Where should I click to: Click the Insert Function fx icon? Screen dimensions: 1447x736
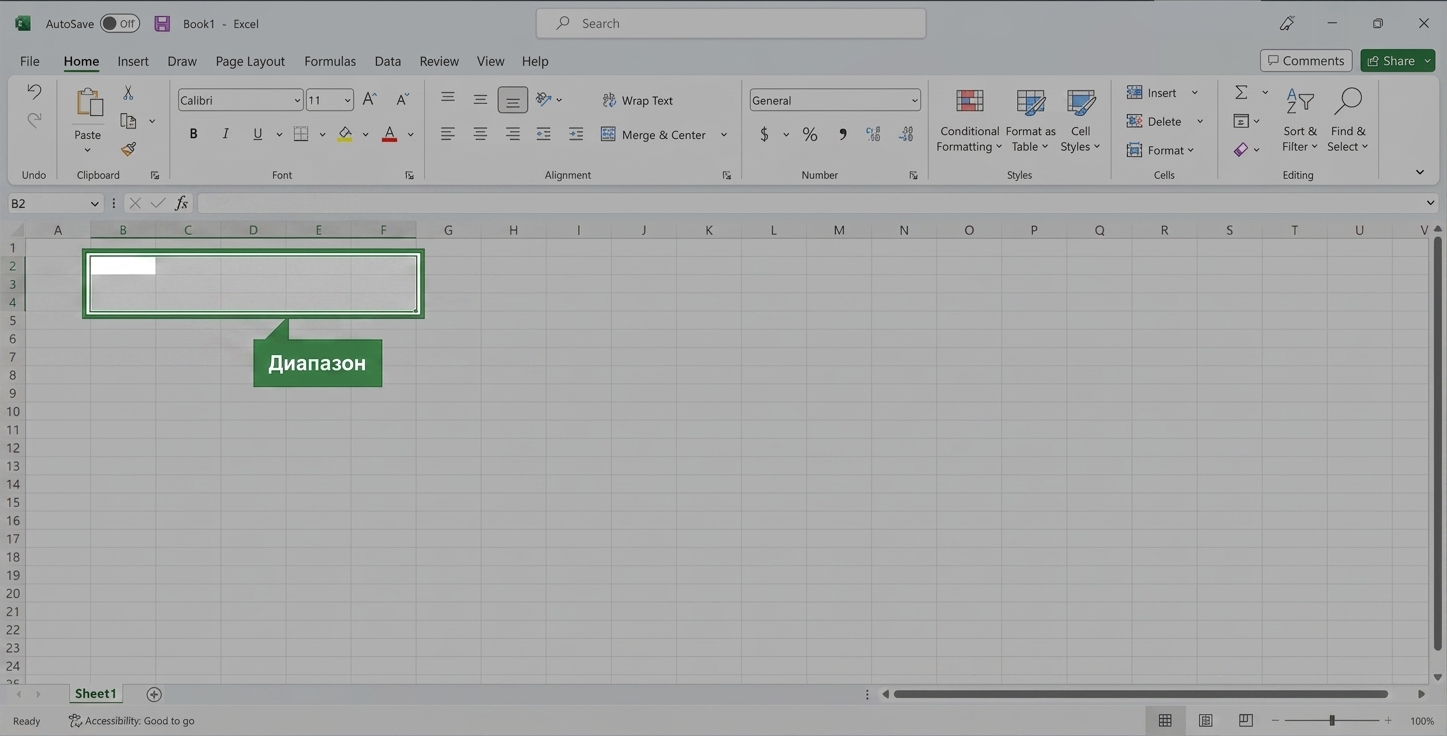(x=181, y=203)
